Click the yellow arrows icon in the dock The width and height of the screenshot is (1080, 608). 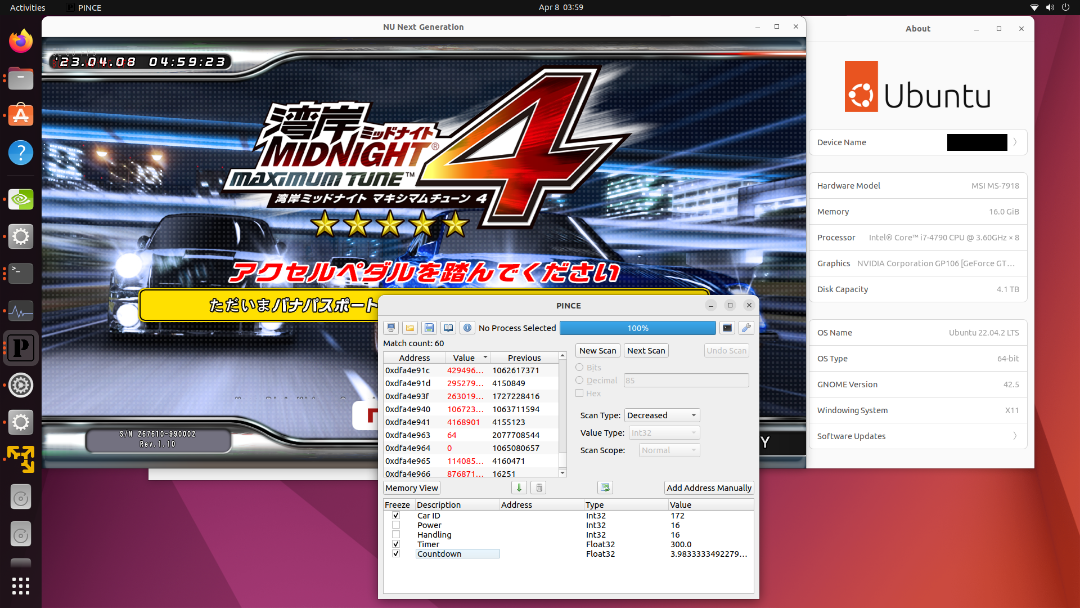tap(21, 459)
